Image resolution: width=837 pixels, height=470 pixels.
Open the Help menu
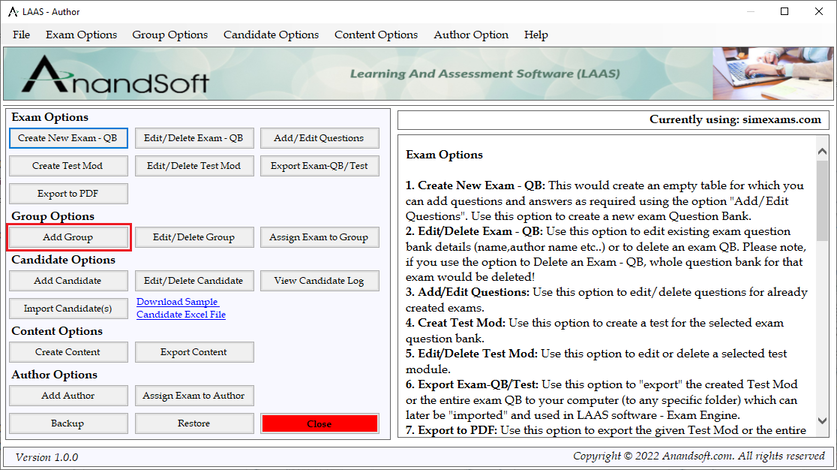click(536, 35)
